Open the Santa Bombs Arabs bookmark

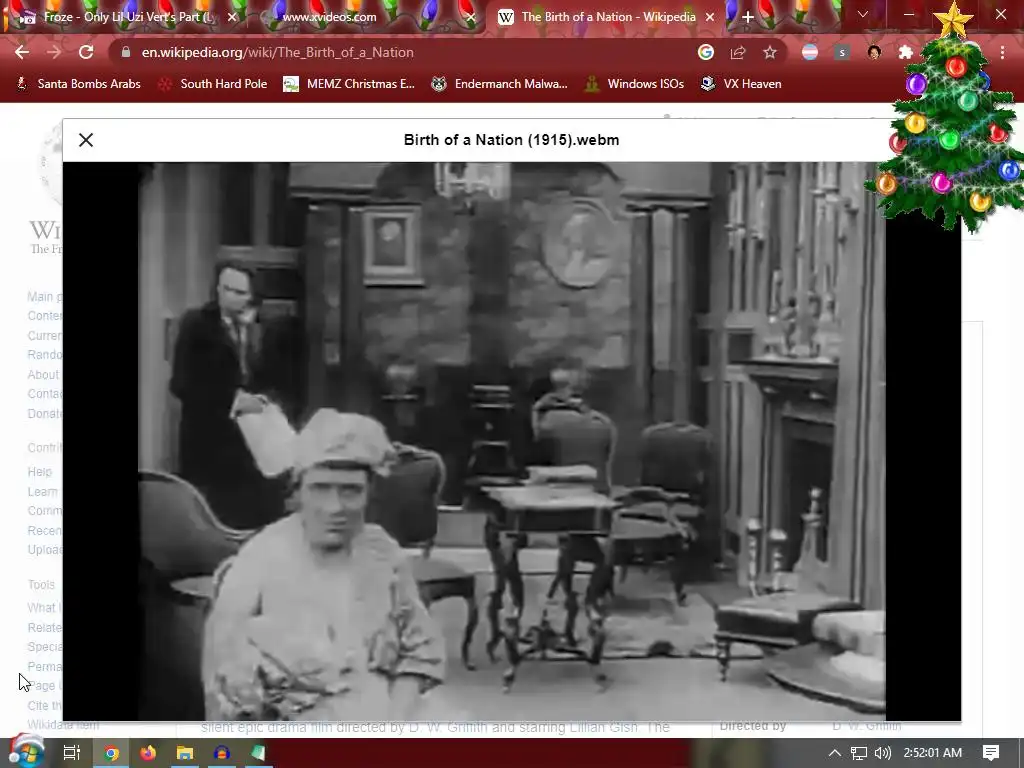78,84
